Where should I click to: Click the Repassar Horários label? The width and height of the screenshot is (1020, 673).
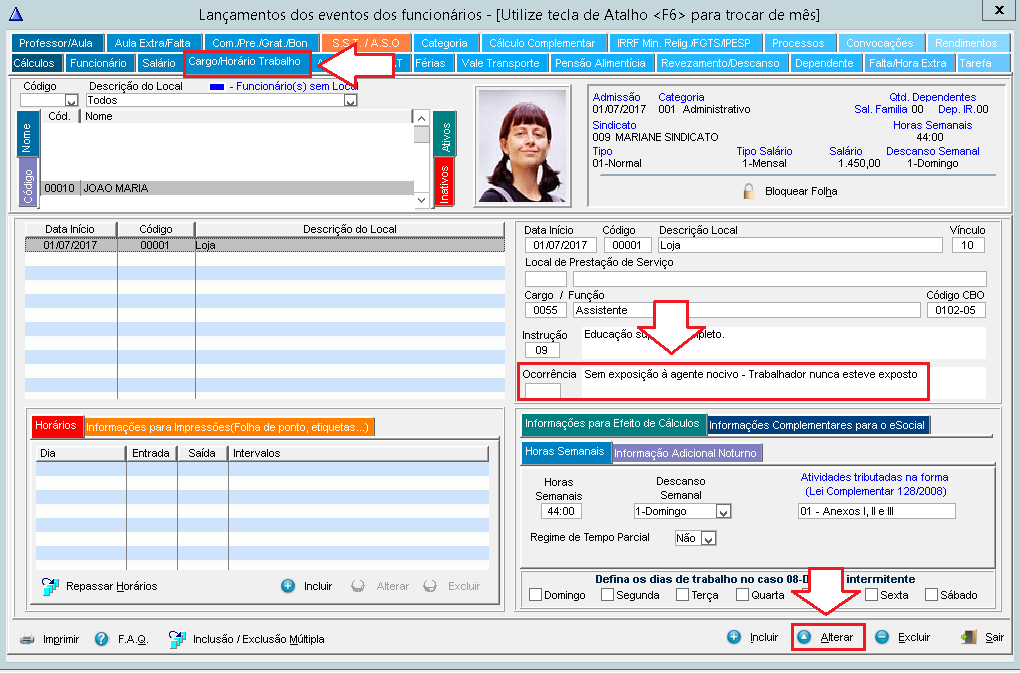point(112,586)
